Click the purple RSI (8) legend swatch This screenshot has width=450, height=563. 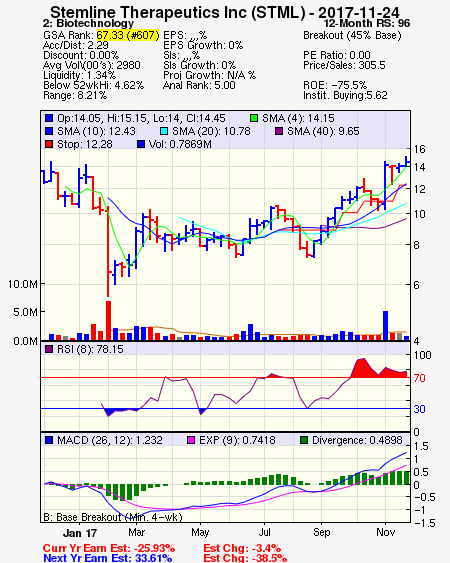click(49, 349)
